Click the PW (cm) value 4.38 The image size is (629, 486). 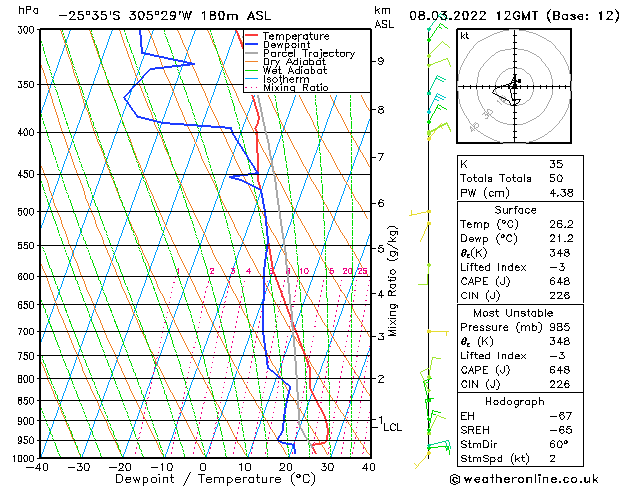click(561, 193)
